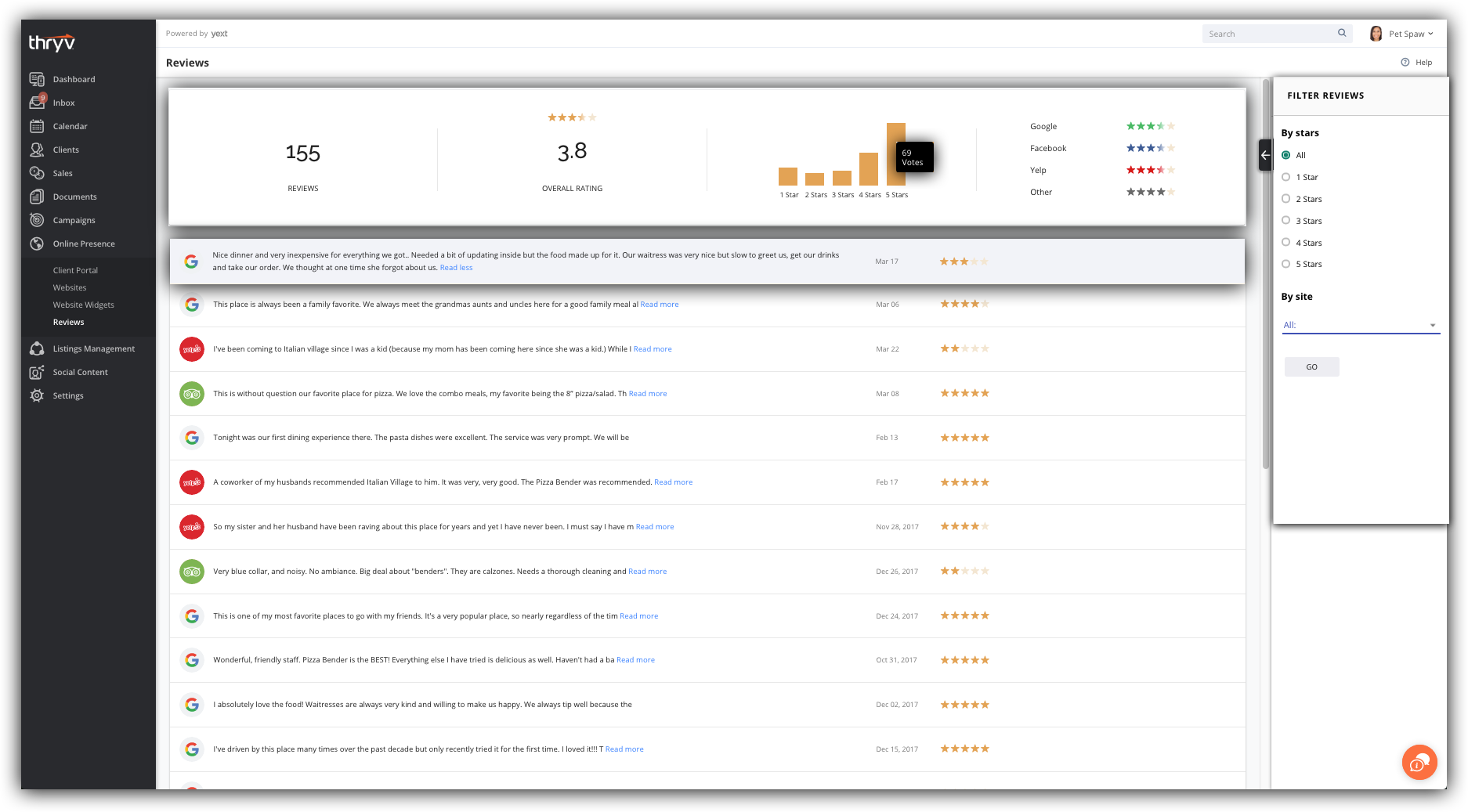Click the search magnifier icon
Viewport: 1468px width, 812px height.
(x=1342, y=33)
